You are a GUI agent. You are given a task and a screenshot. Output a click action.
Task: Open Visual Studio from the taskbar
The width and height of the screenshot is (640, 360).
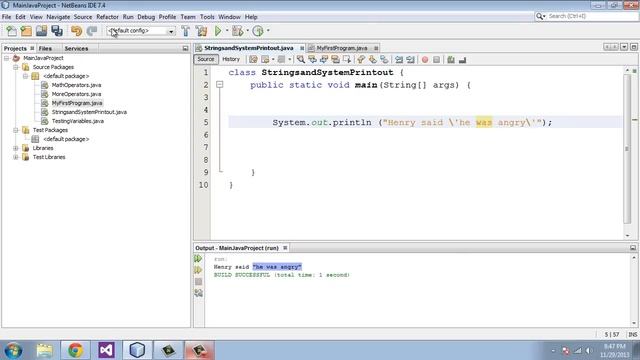click(x=106, y=350)
